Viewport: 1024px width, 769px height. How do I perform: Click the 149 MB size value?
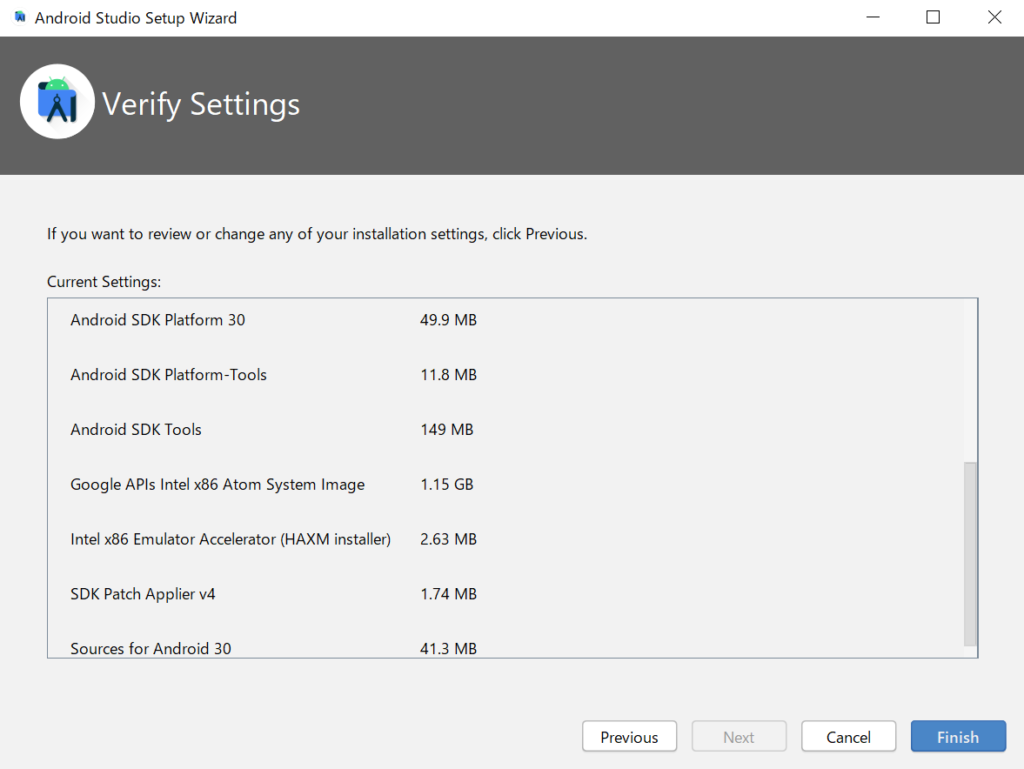click(x=447, y=430)
